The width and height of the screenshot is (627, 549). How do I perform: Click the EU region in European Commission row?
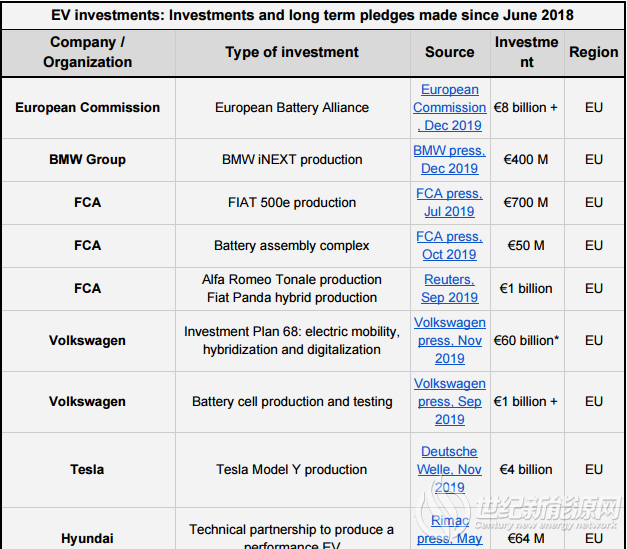pyautogui.click(x=594, y=108)
